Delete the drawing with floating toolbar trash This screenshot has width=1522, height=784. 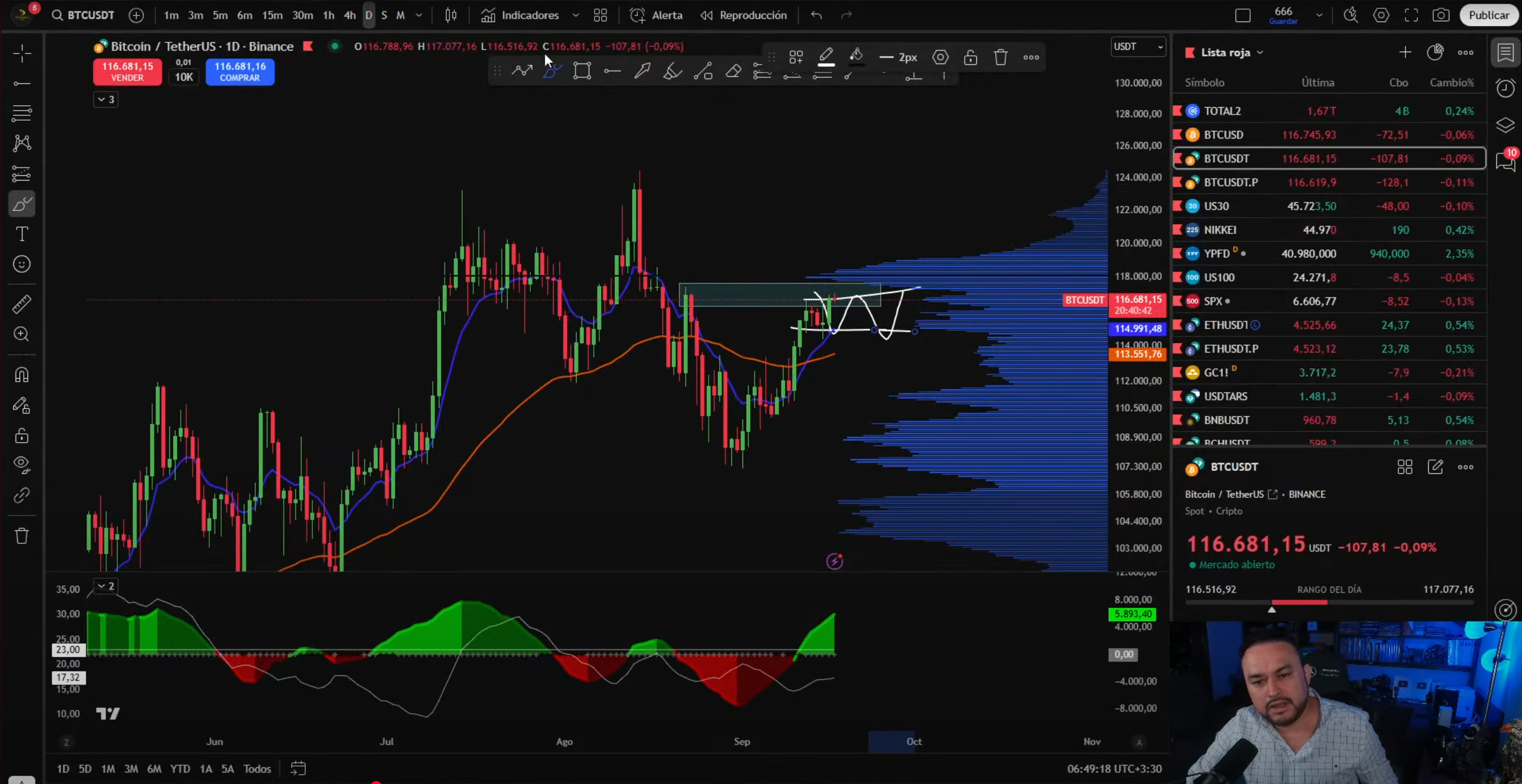(x=1001, y=58)
